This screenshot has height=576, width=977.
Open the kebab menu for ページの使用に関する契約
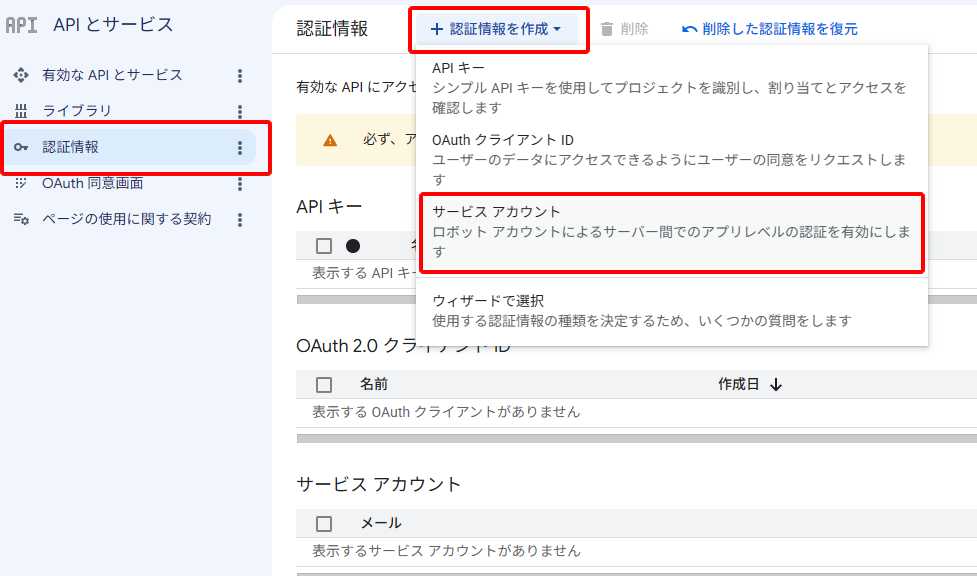240,219
